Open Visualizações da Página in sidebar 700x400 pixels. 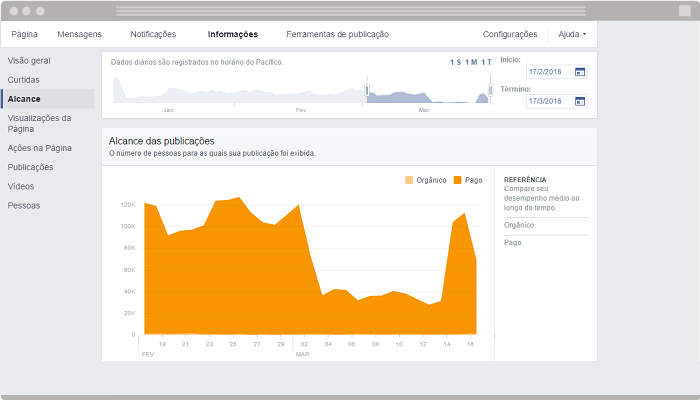click(39, 123)
